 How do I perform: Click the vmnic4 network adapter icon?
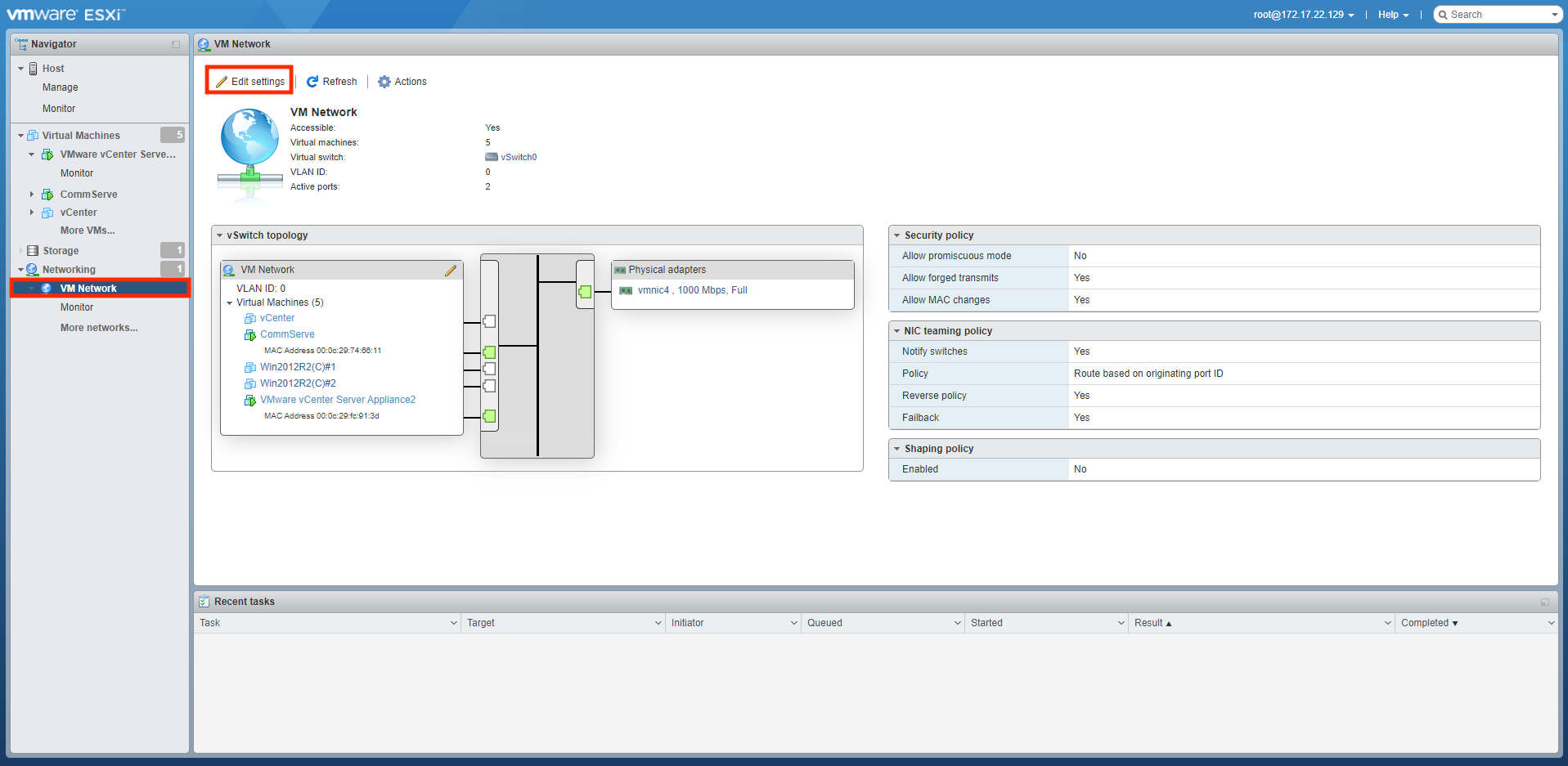click(626, 290)
